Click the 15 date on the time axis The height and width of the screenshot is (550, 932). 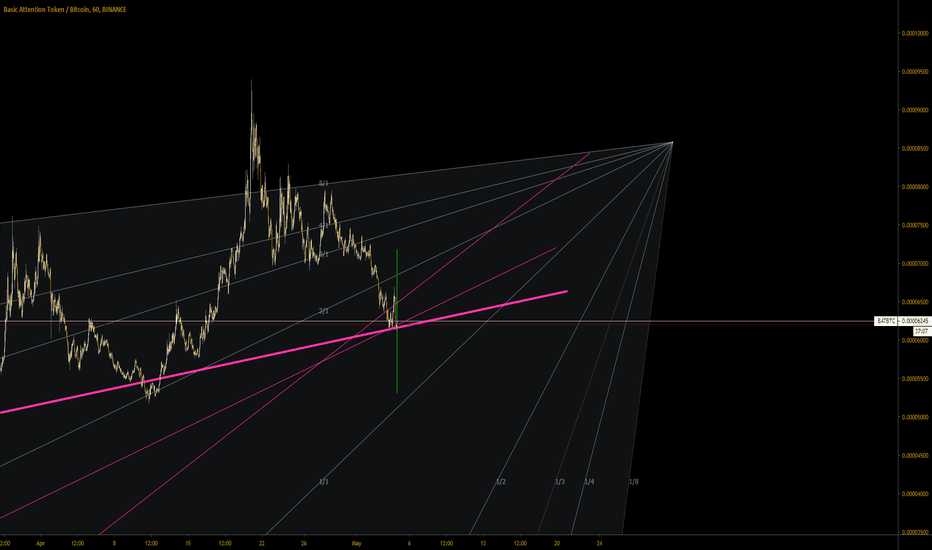188,543
